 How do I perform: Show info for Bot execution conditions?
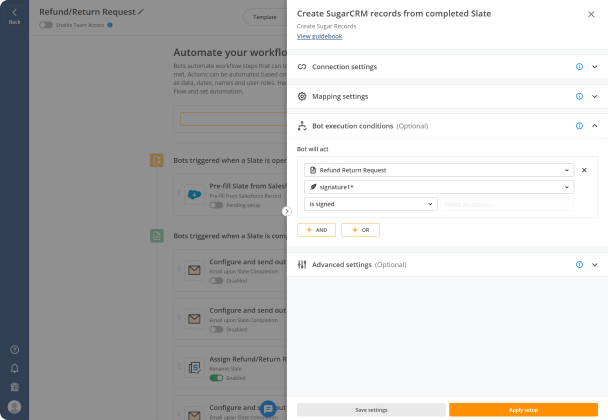tap(579, 126)
